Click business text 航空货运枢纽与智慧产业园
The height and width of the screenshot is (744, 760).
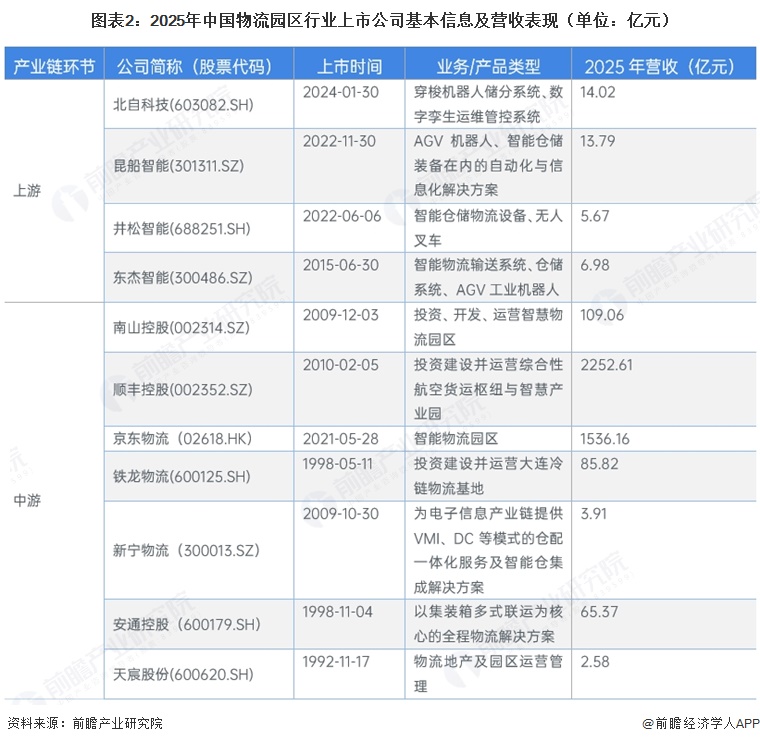point(488,401)
